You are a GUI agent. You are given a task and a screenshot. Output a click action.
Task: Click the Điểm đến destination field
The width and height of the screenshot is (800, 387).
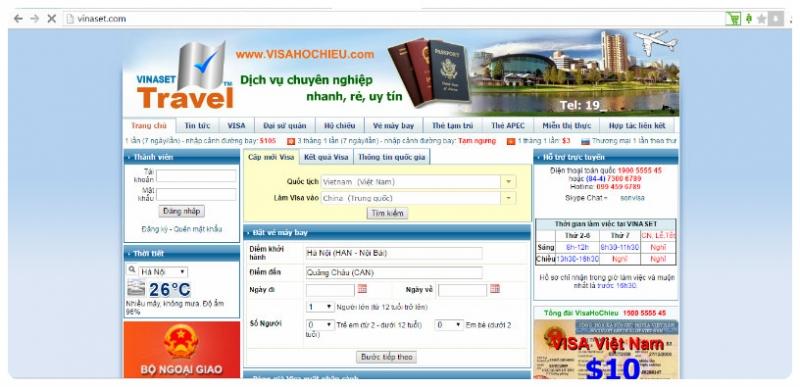pyautogui.click(x=394, y=273)
